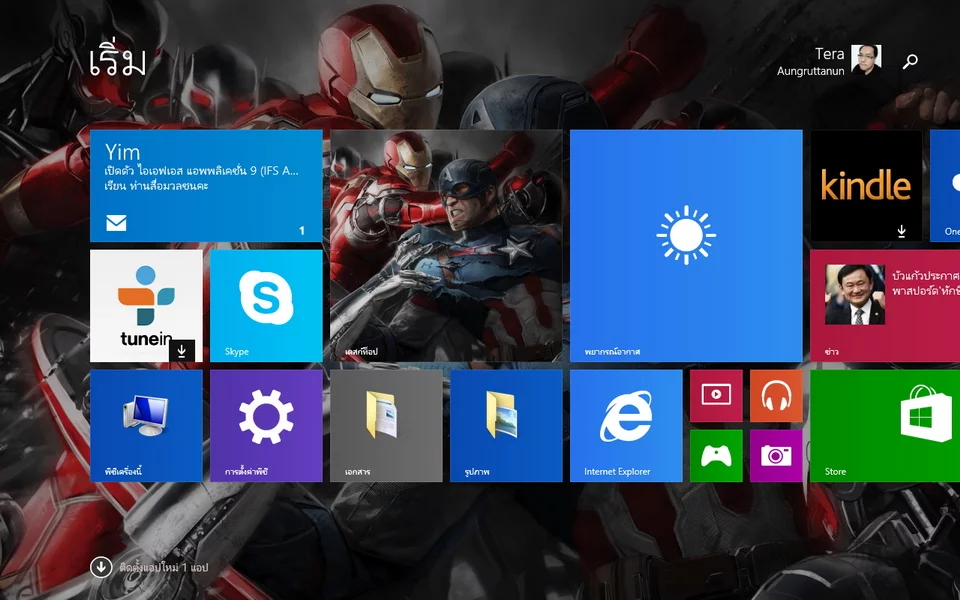Open the PC settings gear tile
The height and width of the screenshot is (600, 960).
(266, 426)
